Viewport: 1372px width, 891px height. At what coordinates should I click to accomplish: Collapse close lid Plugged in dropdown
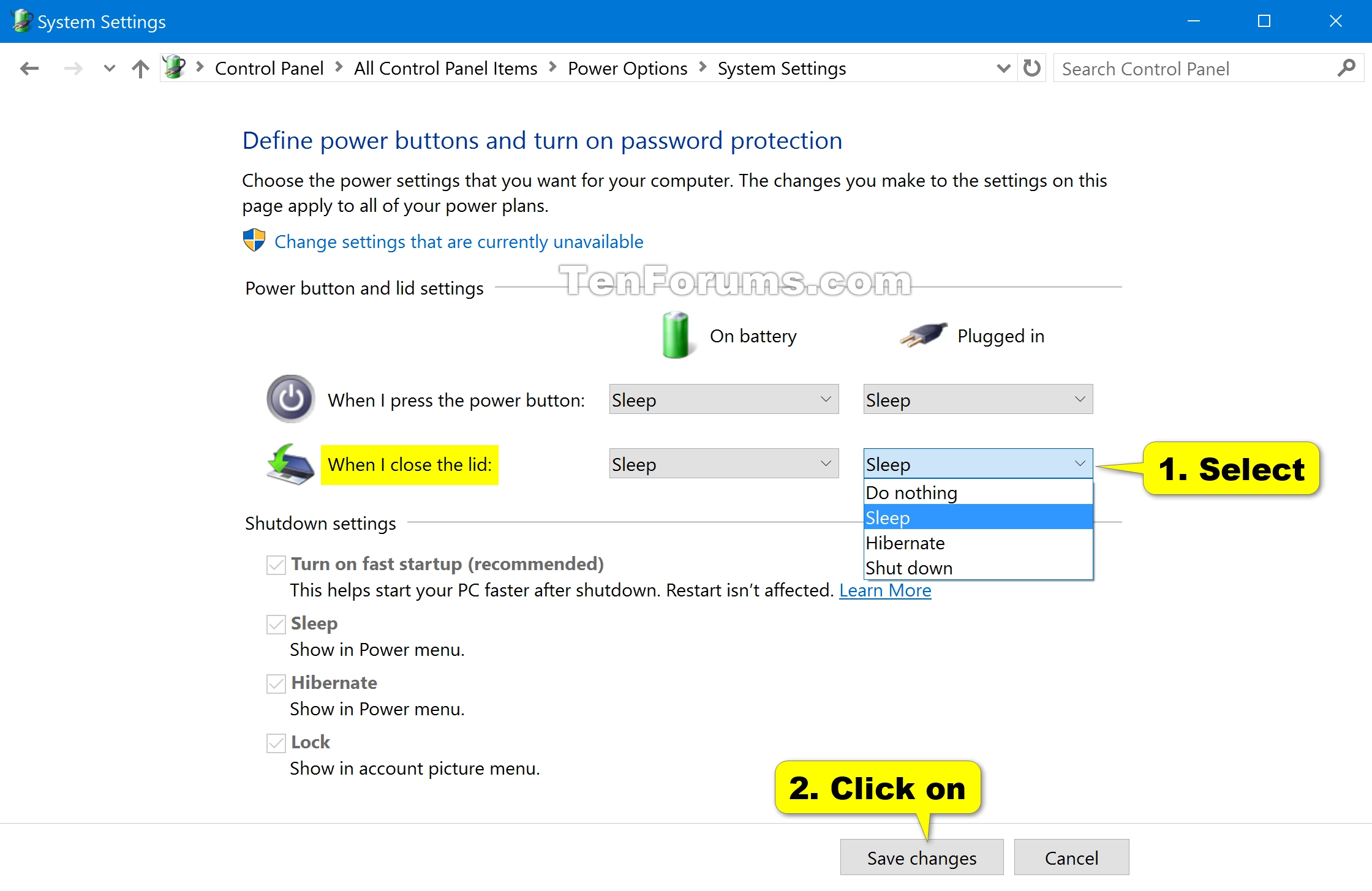pos(978,464)
